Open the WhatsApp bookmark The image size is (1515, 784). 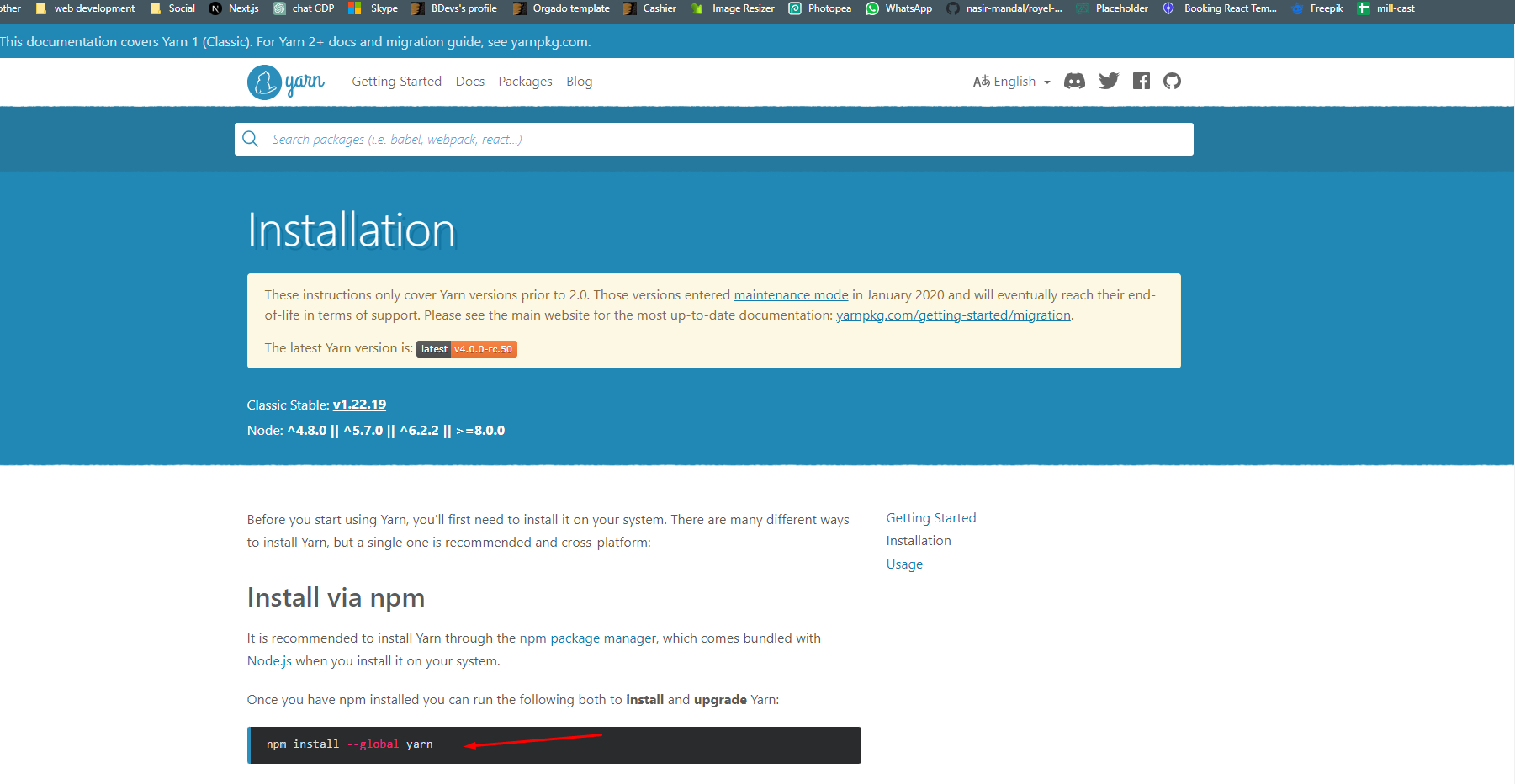point(899,8)
